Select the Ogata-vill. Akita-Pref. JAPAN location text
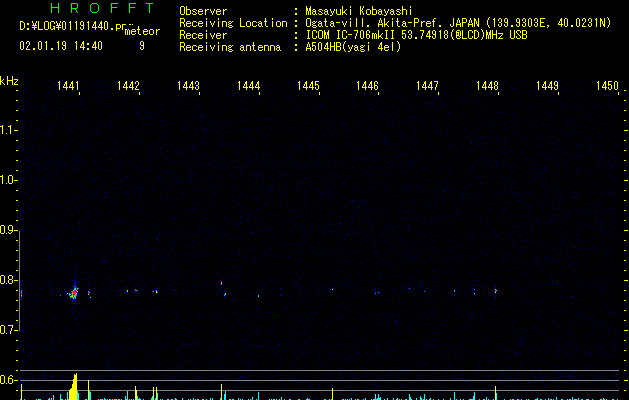 click(458, 23)
